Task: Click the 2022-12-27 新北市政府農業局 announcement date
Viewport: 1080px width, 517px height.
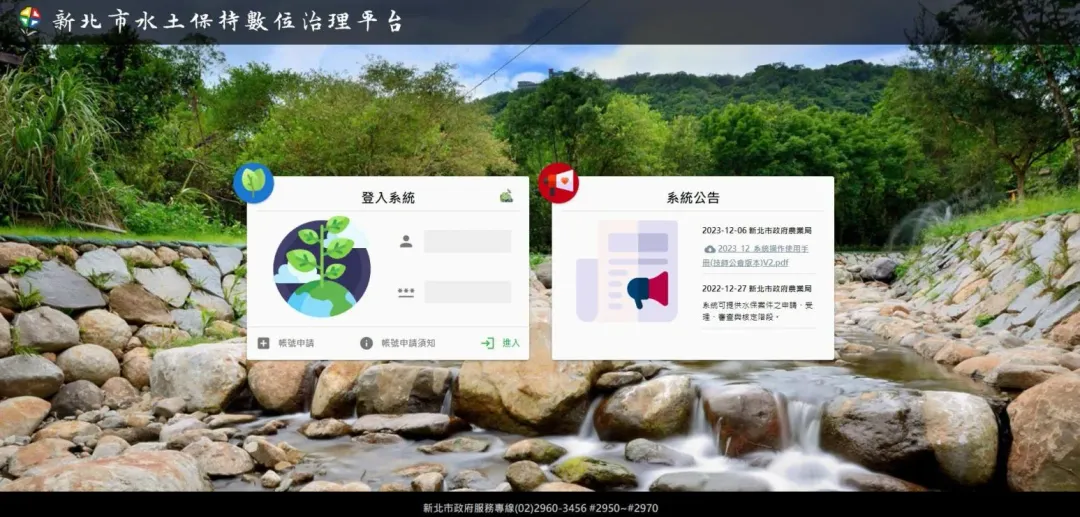Action: (x=756, y=288)
